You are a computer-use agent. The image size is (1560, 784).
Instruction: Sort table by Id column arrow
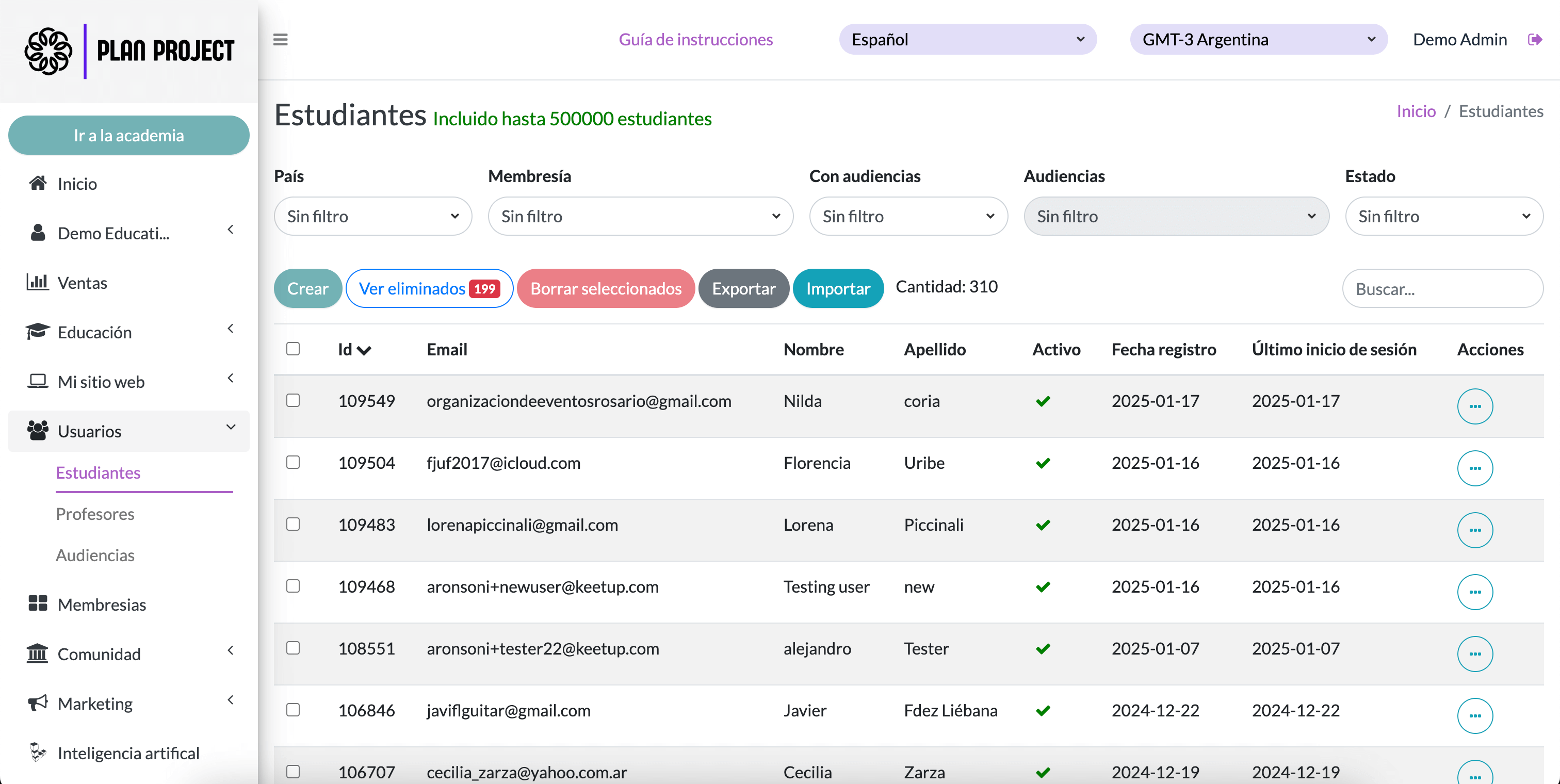364,350
